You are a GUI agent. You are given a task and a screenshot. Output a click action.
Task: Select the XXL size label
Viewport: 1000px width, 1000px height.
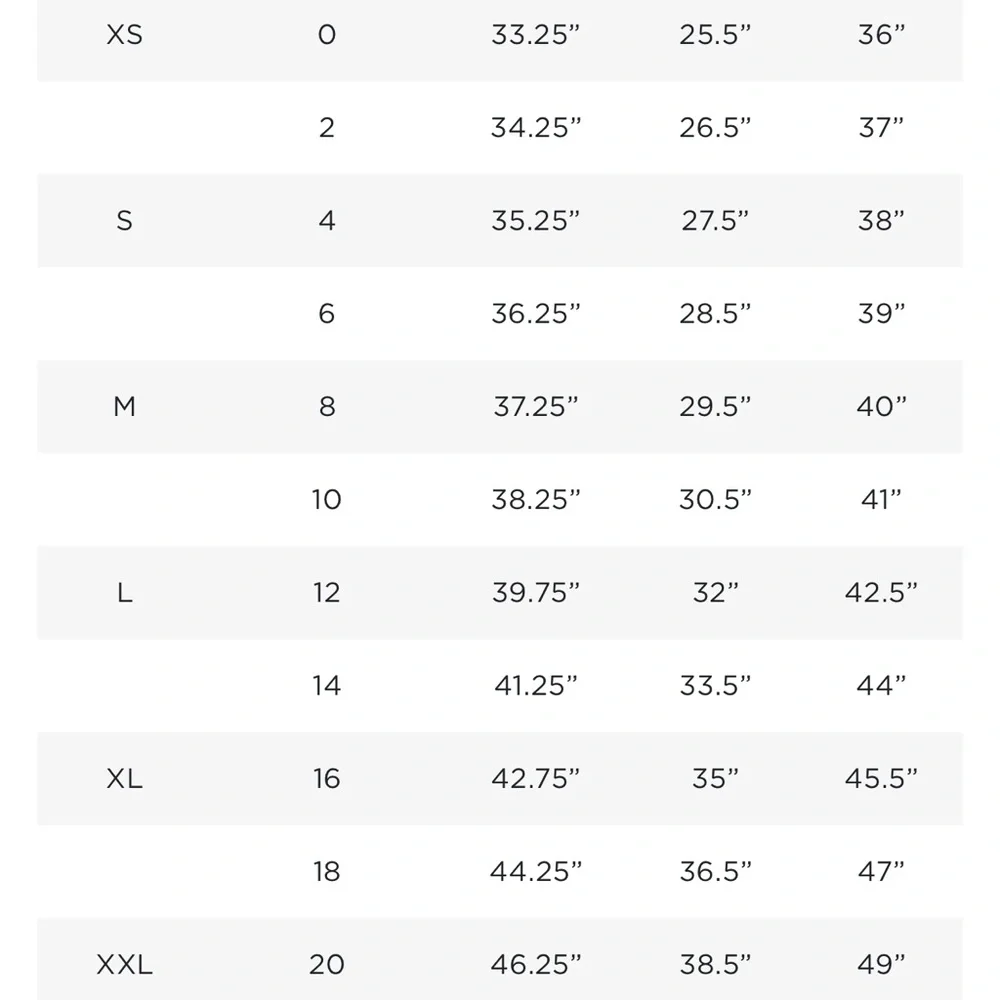[x=124, y=965]
